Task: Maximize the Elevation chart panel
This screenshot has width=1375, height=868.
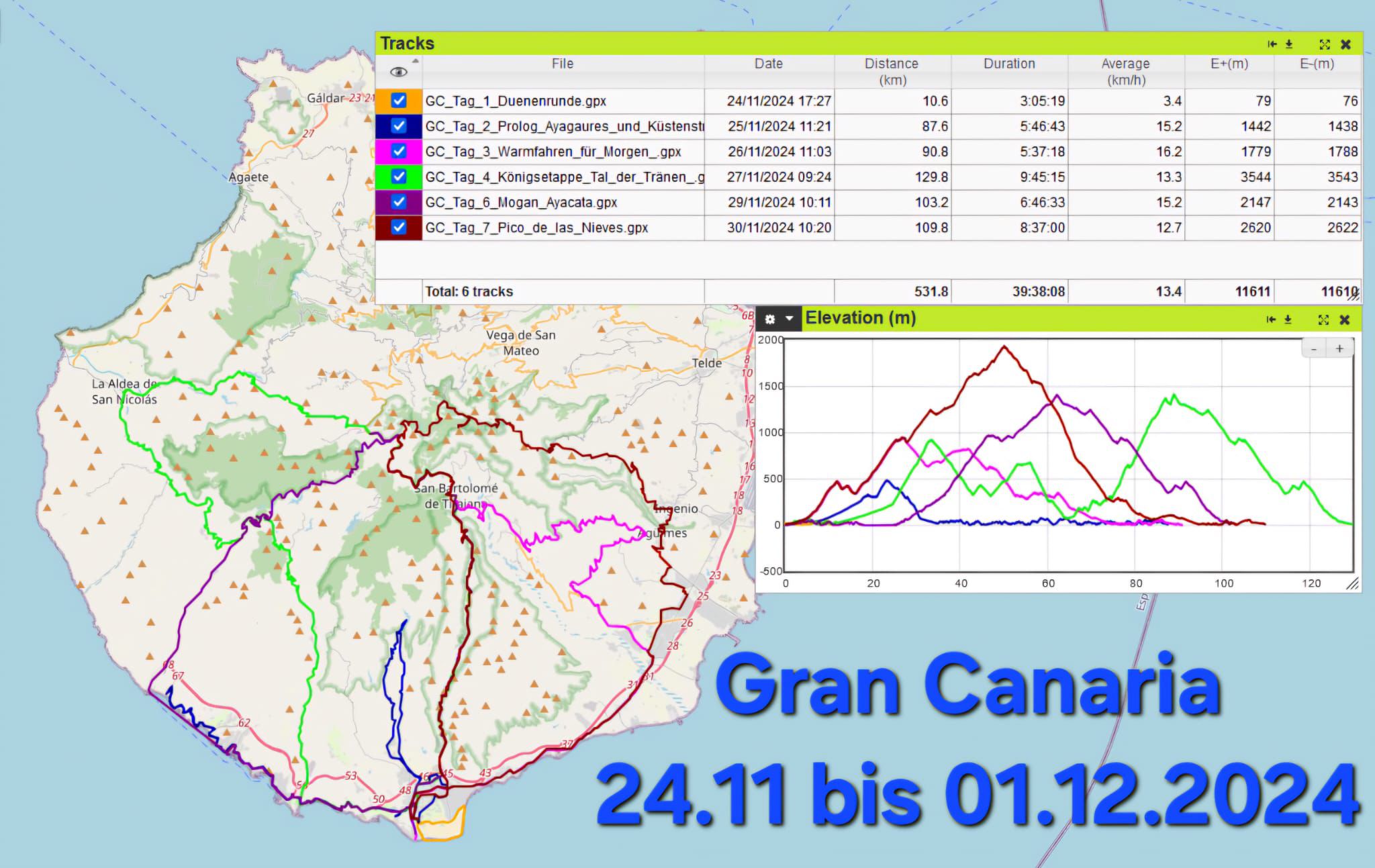Action: tap(1323, 320)
